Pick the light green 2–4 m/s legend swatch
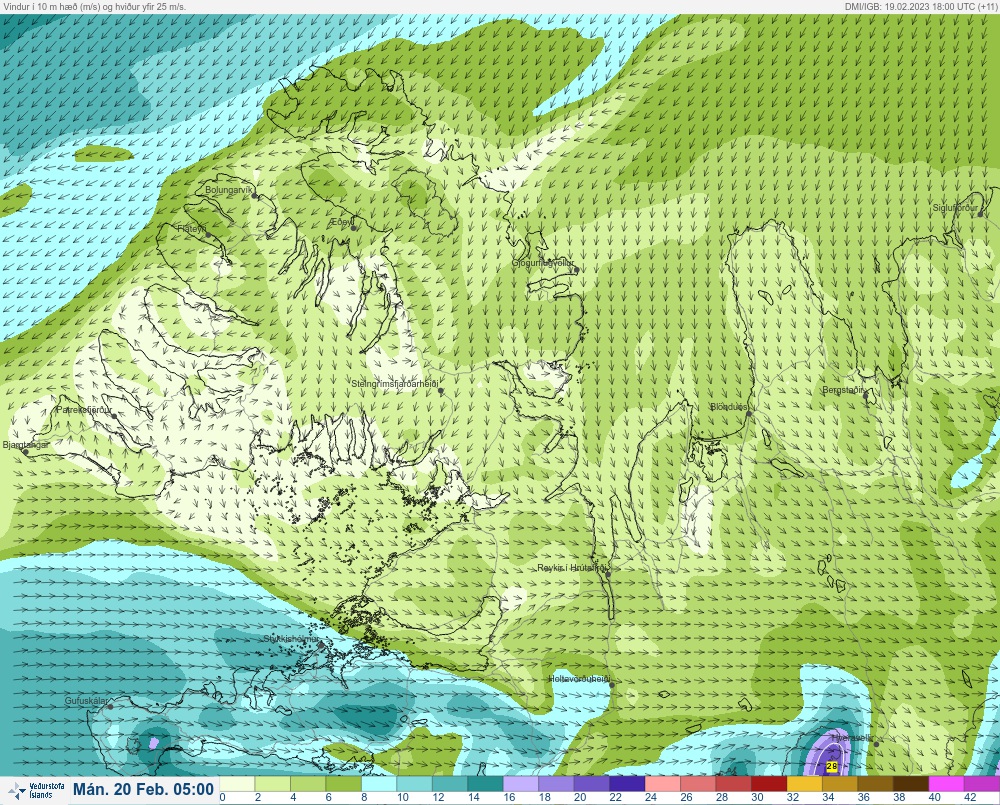 pyautogui.click(x=273, y=783)
